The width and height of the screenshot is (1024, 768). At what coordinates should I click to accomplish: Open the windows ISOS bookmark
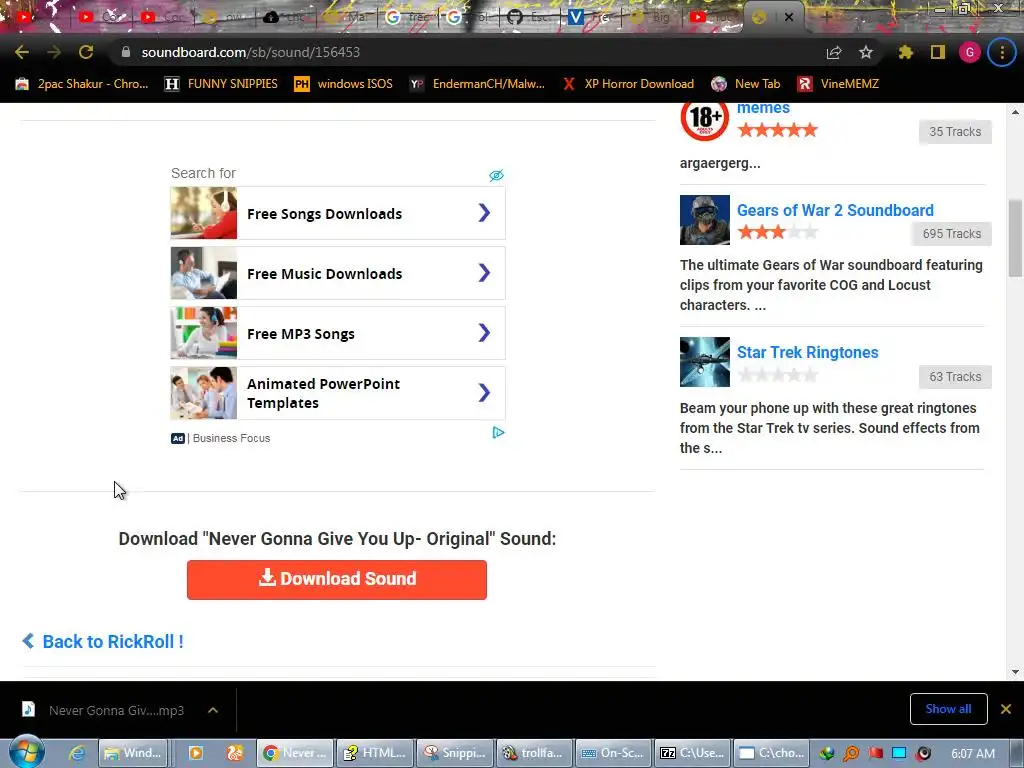[x=344, y=84]
